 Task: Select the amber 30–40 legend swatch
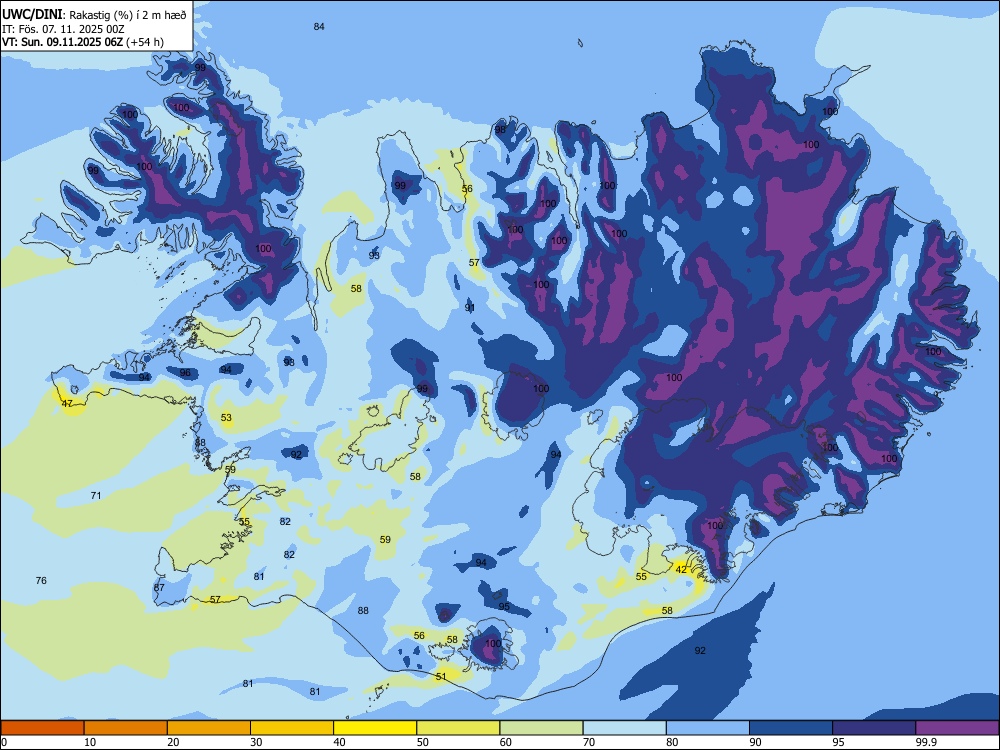(x=292, y=728)
